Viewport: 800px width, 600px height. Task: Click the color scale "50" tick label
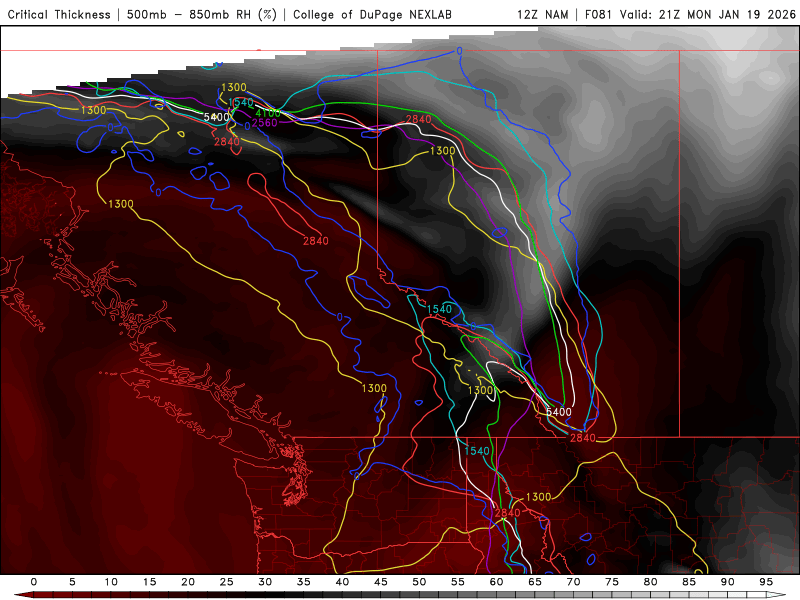[x=419, y=582]
